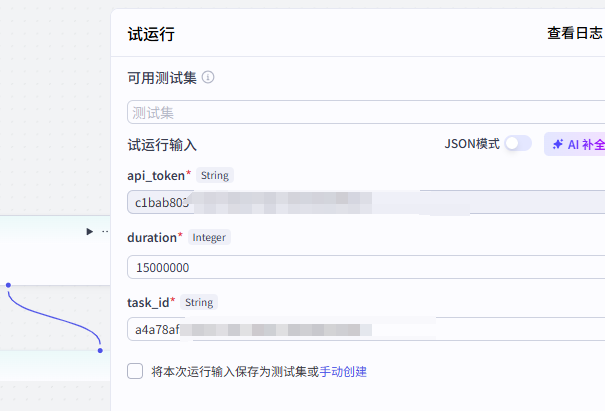Open 查看日志 to view logs
Image resolution: width=605 pixels, height=411 pixels.
pyautogui.click(x=574, y=33)
